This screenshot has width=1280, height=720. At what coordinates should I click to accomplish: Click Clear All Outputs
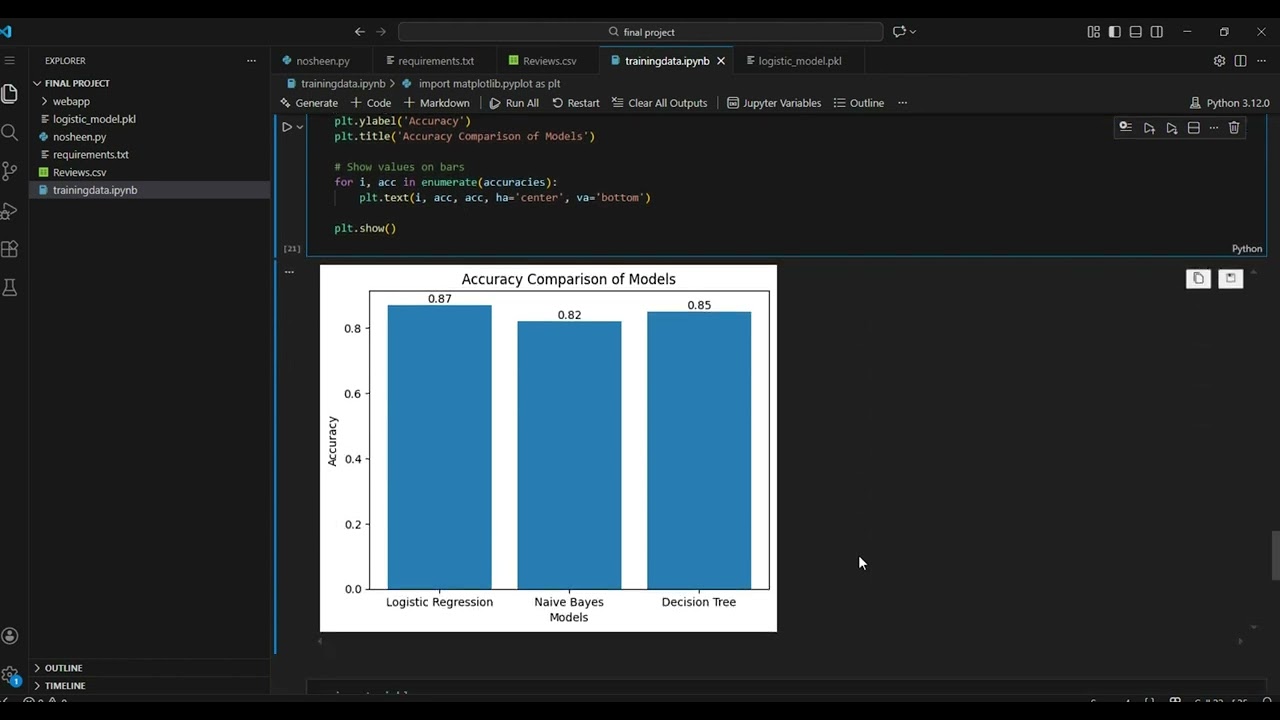tap(659, 103)
